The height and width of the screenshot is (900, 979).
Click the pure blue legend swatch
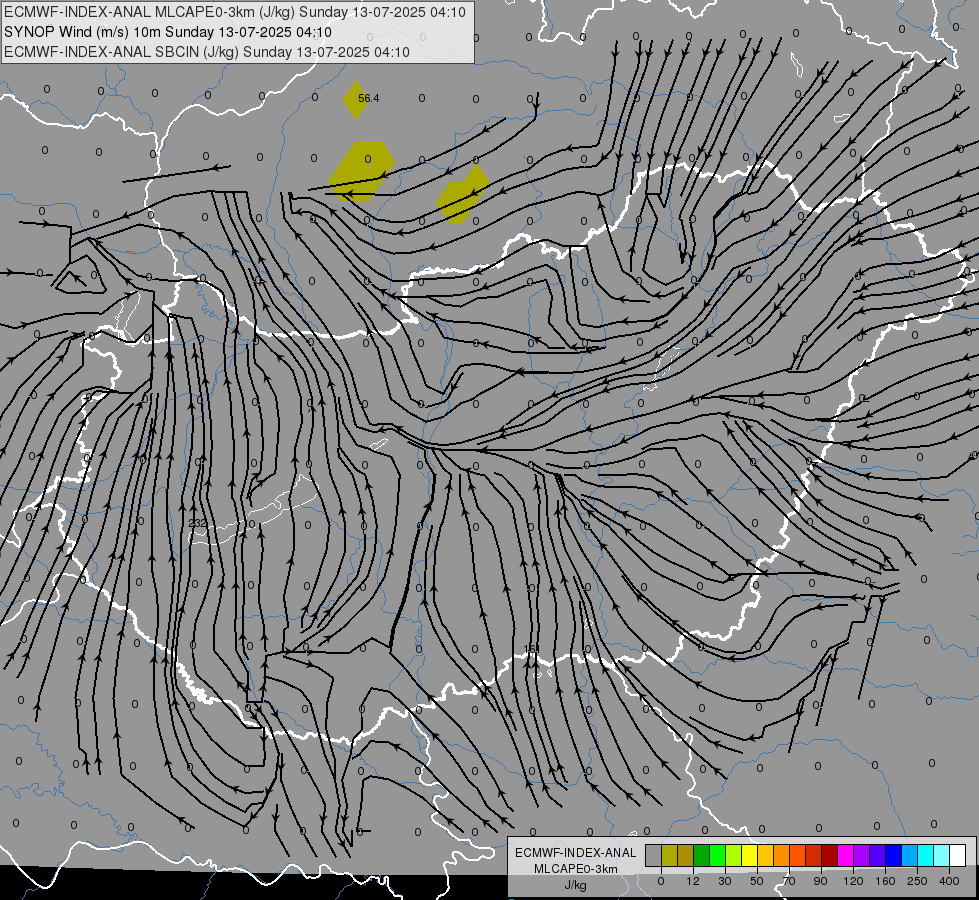(893, 855)
